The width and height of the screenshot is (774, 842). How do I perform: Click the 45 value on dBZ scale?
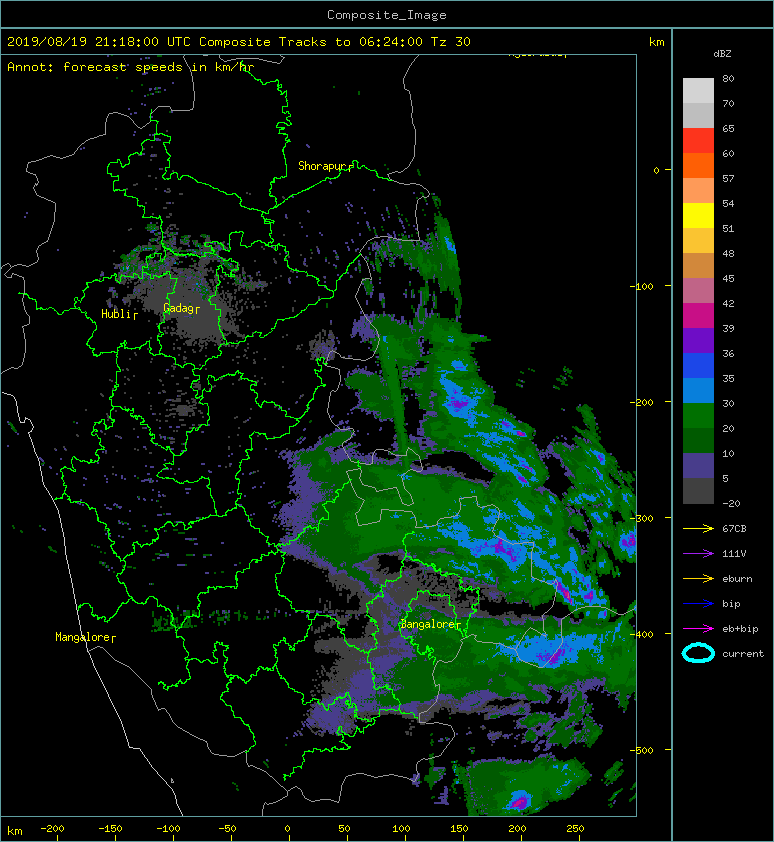[x=728, y=279]
